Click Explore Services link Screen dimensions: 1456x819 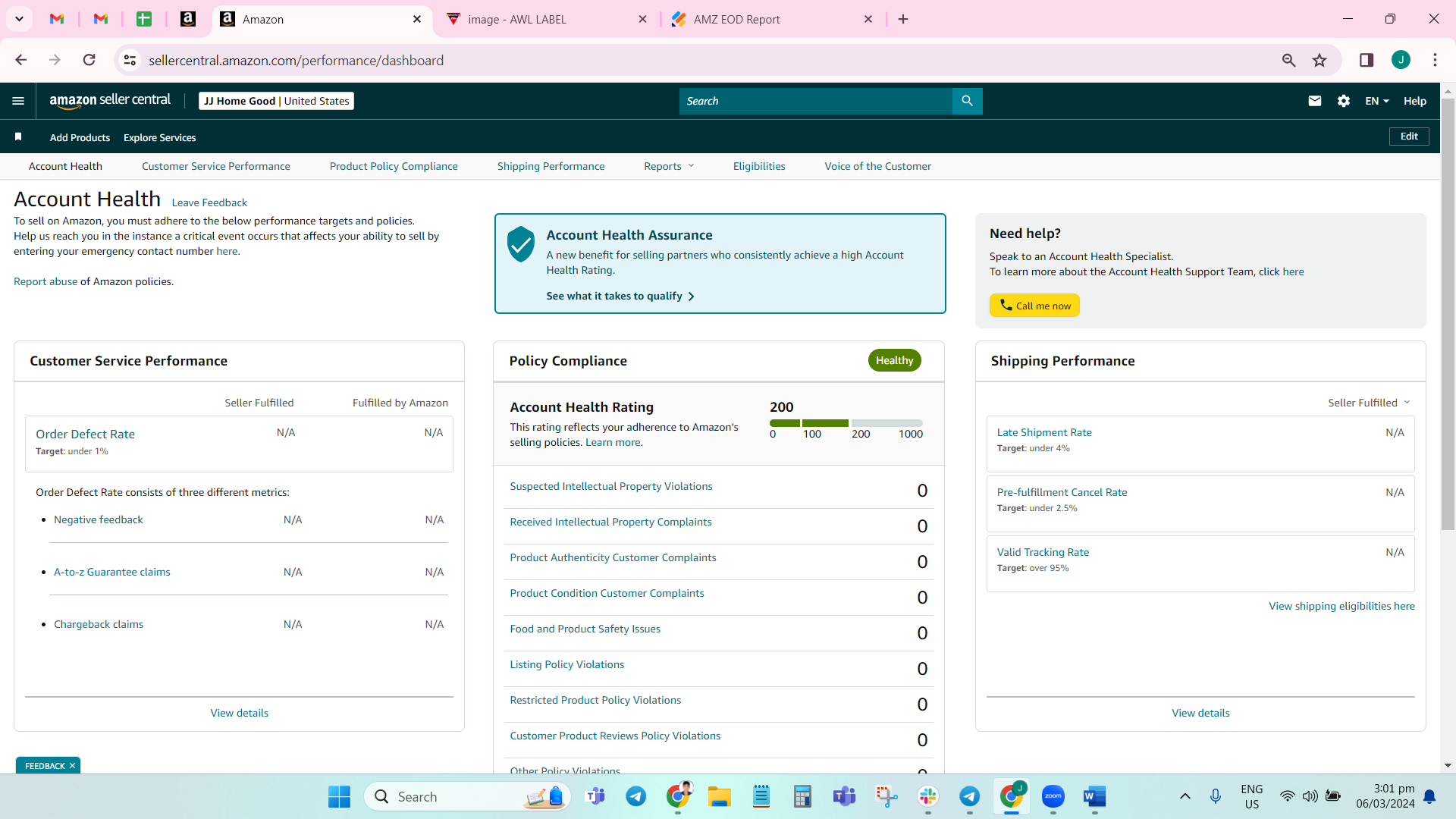[x=159, y=137]
